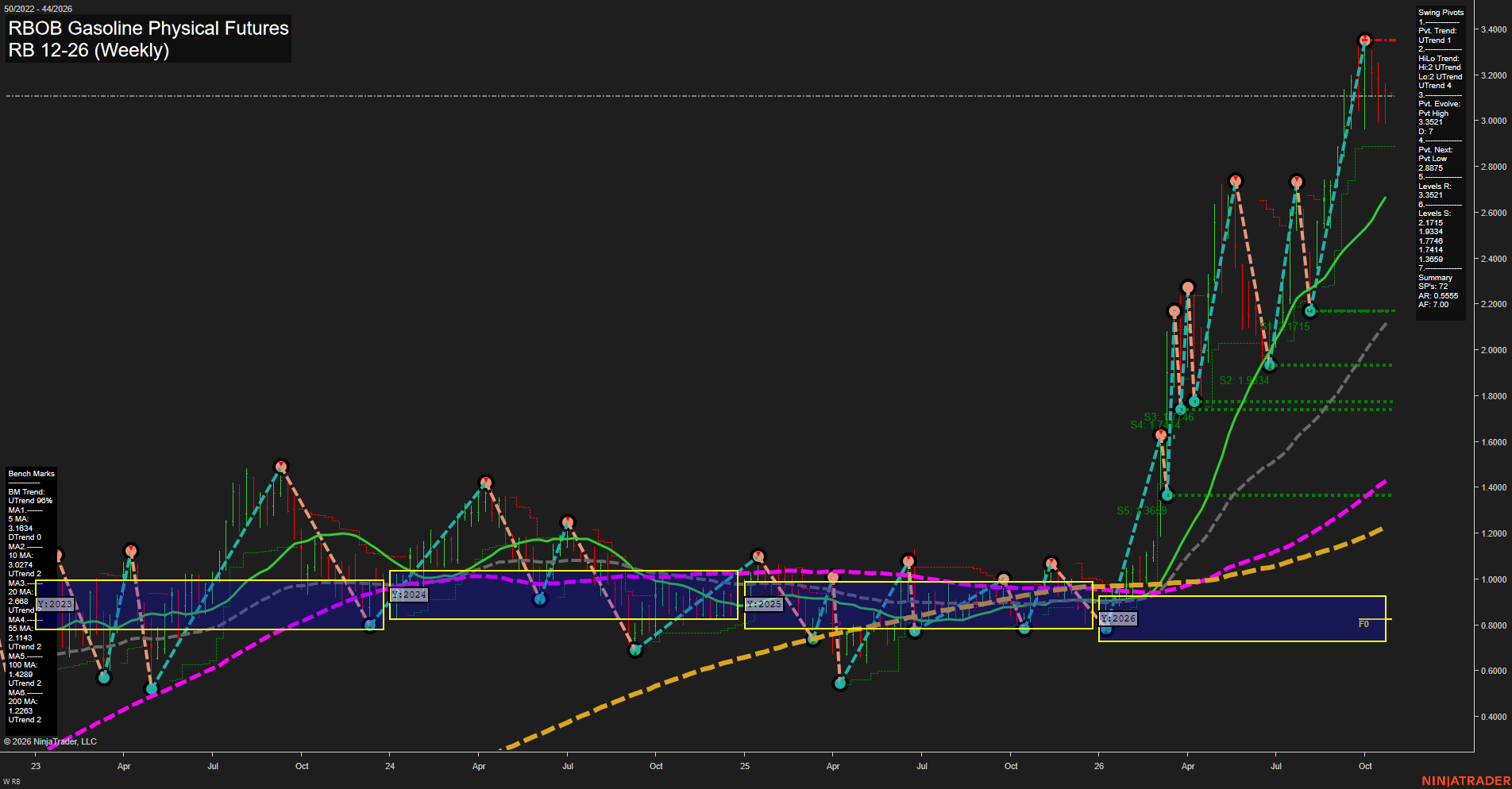Image resolution: width=1512 pixels, height=789 pixels.
Task: Click the 23 year label on time axis
Action: coord(36,766)
